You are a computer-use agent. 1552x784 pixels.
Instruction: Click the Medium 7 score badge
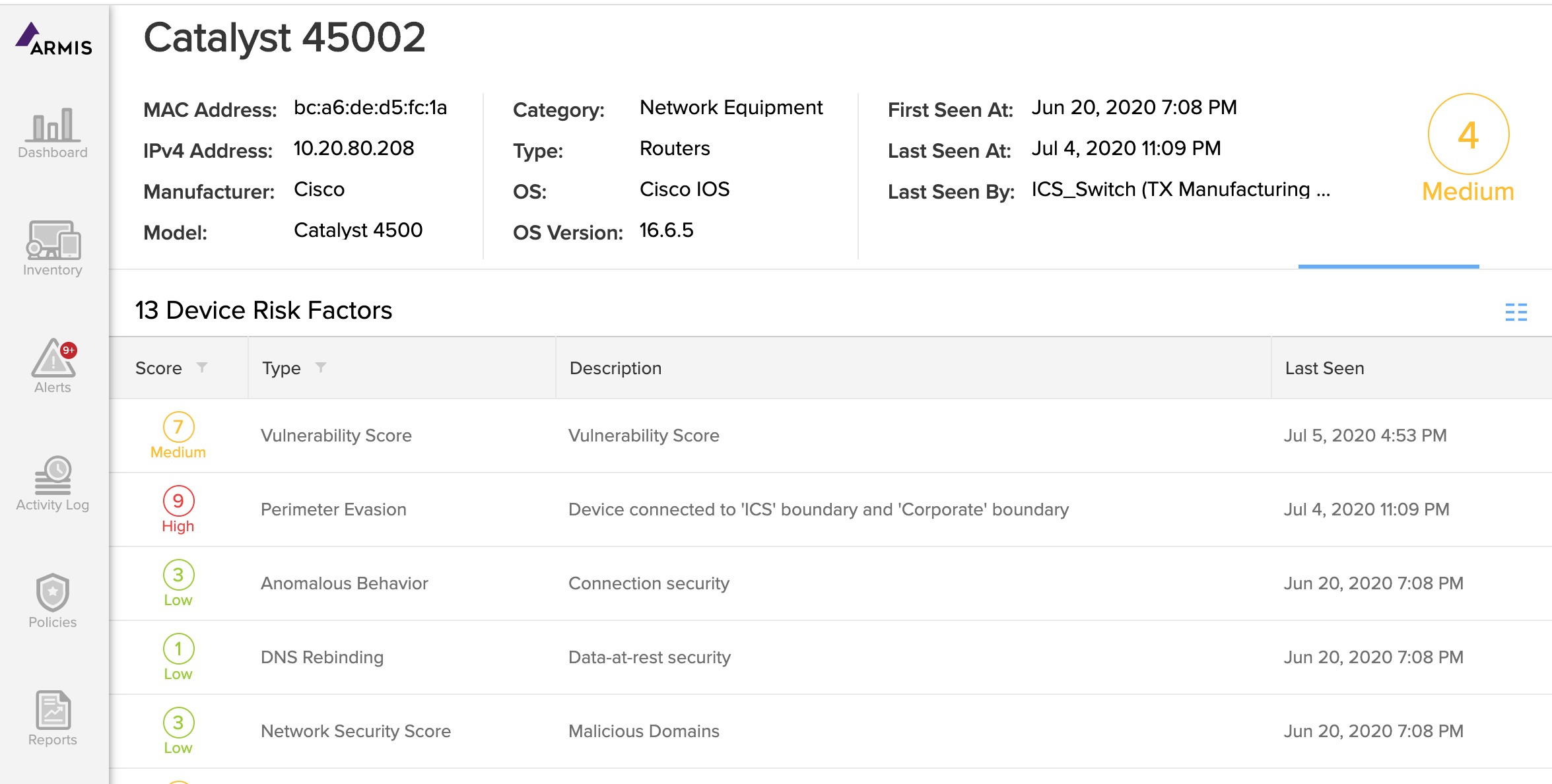pyautogui.click(x=178, y=436)
